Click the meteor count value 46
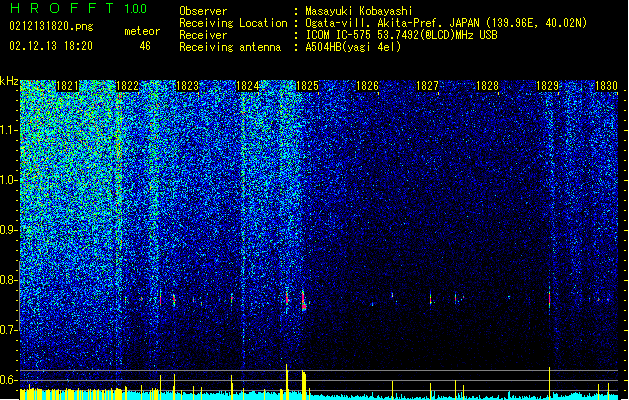The image size is (629, 400). tap(145, 46)
